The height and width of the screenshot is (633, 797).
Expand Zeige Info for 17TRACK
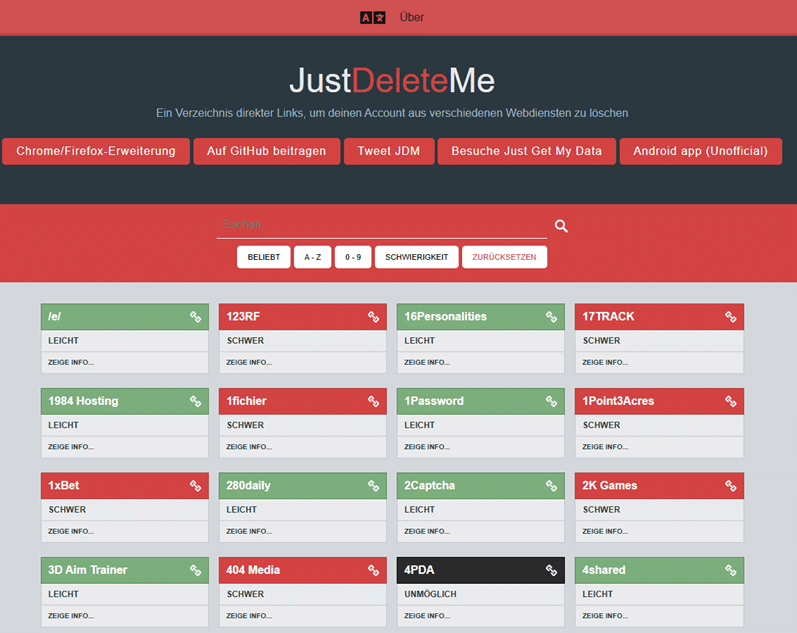(x=604, y=362)
